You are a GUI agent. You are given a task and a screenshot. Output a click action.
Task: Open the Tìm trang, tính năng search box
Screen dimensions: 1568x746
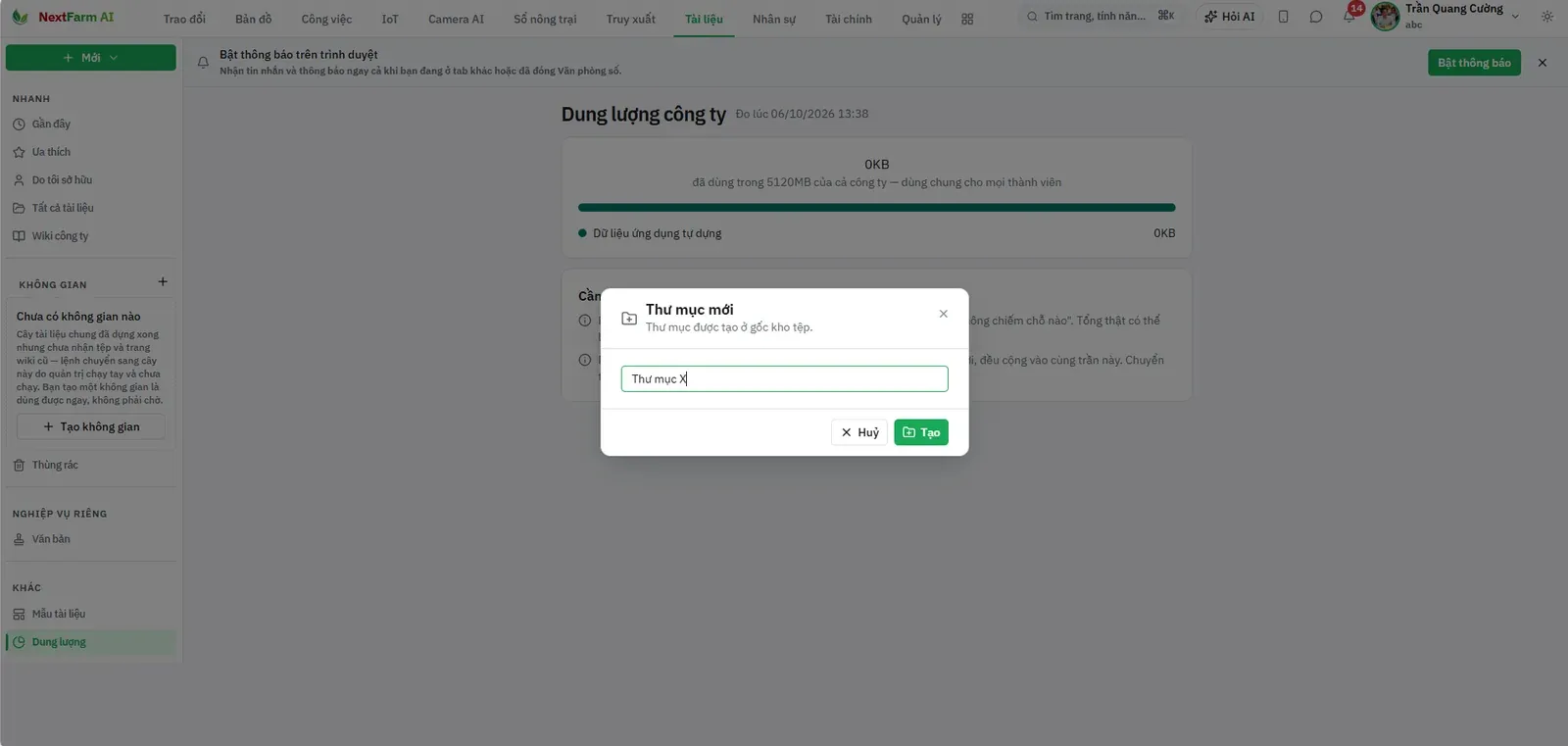pos(1101,17)
